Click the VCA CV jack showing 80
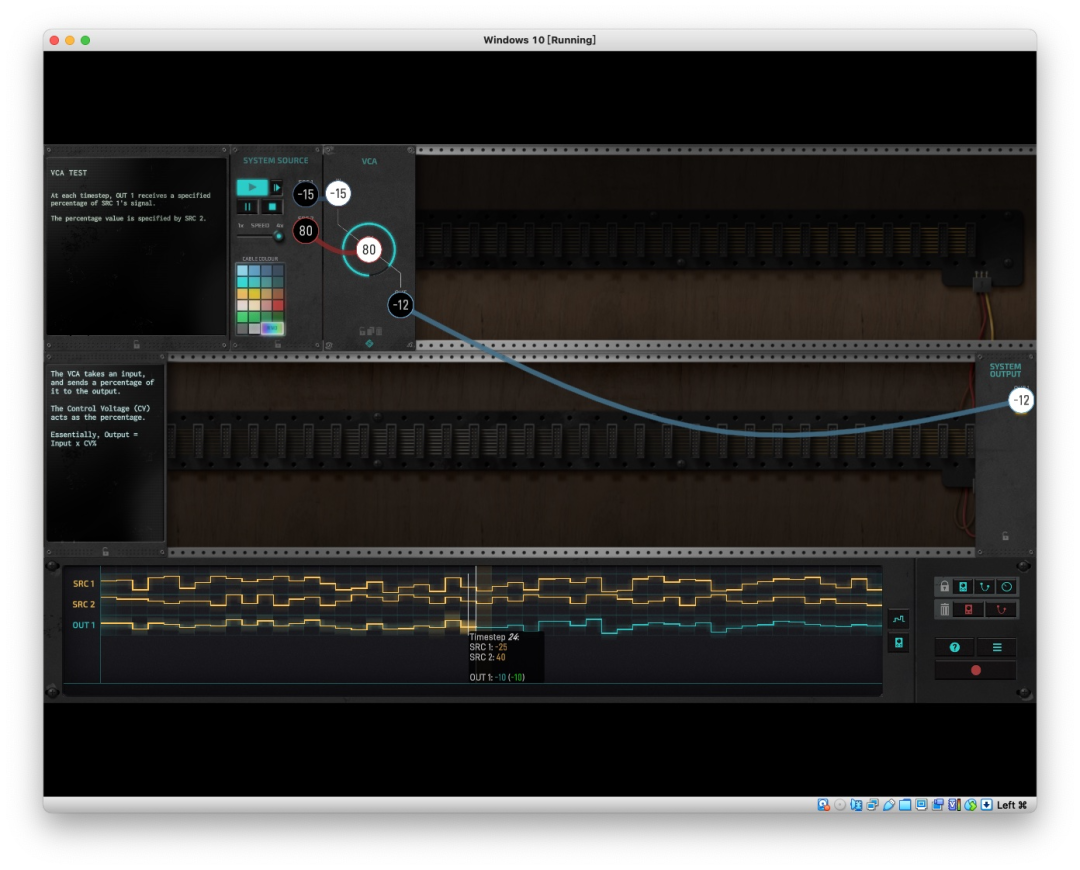Image resolution: width=1080 pixels, height=870 pixels. (x=369, y=249)
